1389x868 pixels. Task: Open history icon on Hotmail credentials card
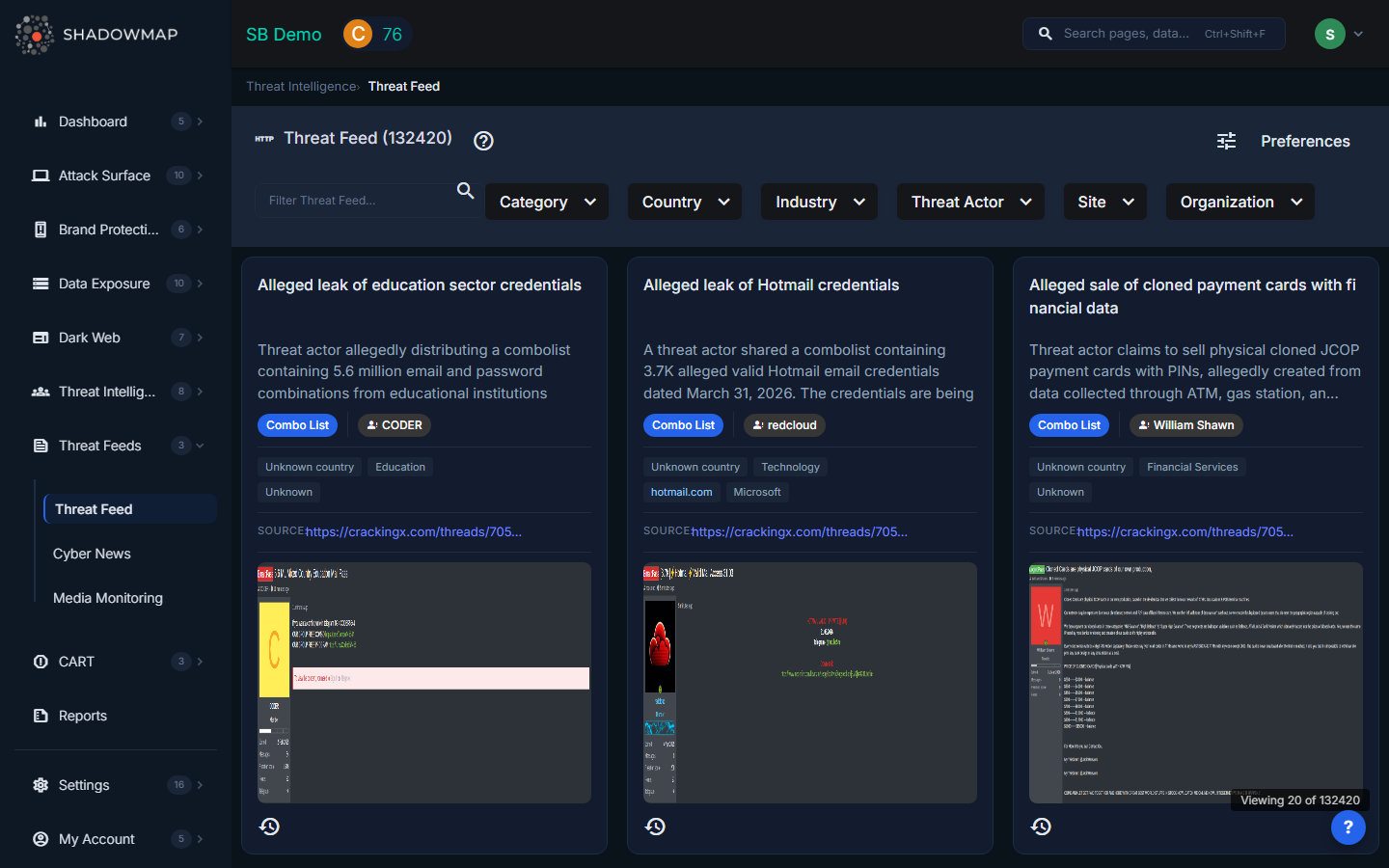pyautogui.click(x=656, y=827)
